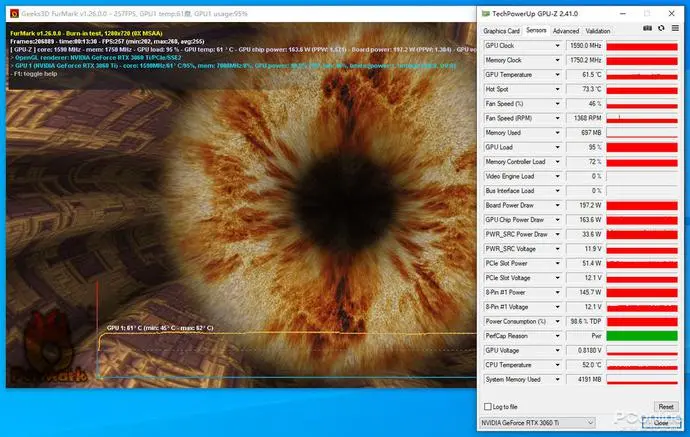Click the GPU-Z app icon in title bar
The image size is (690, 437).
(486, 14)
